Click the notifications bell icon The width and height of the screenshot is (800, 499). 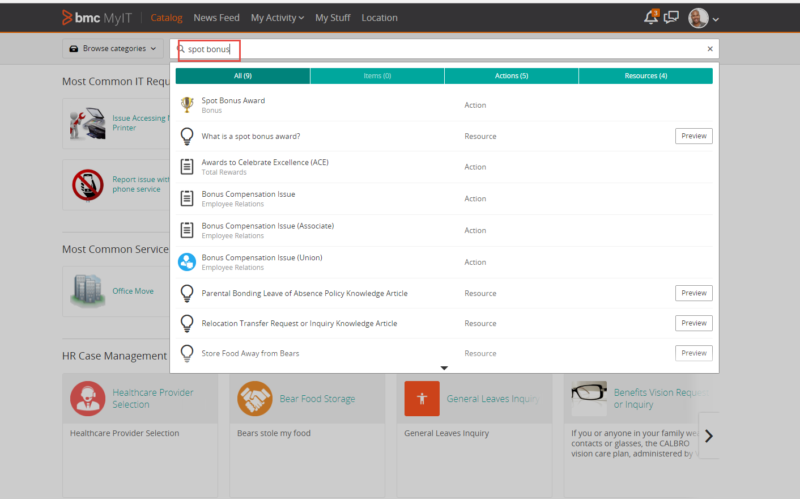tap(651, 18)
